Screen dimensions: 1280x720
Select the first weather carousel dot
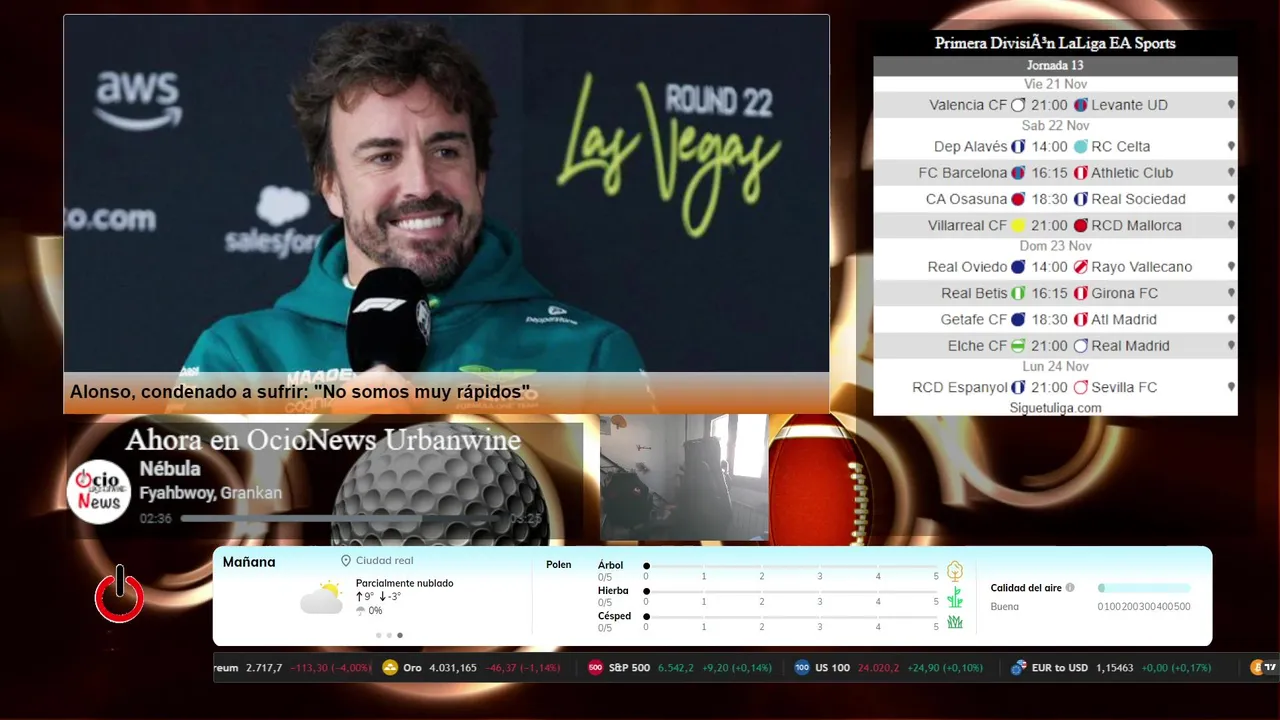378,635
